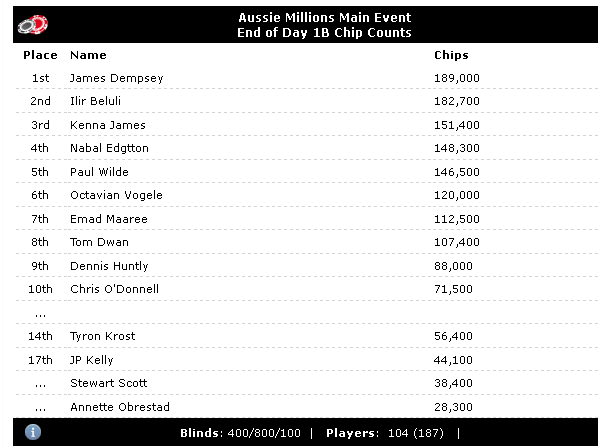Click on Kenna James row name
The image size is (602, 447).
(x=107, y=125)
